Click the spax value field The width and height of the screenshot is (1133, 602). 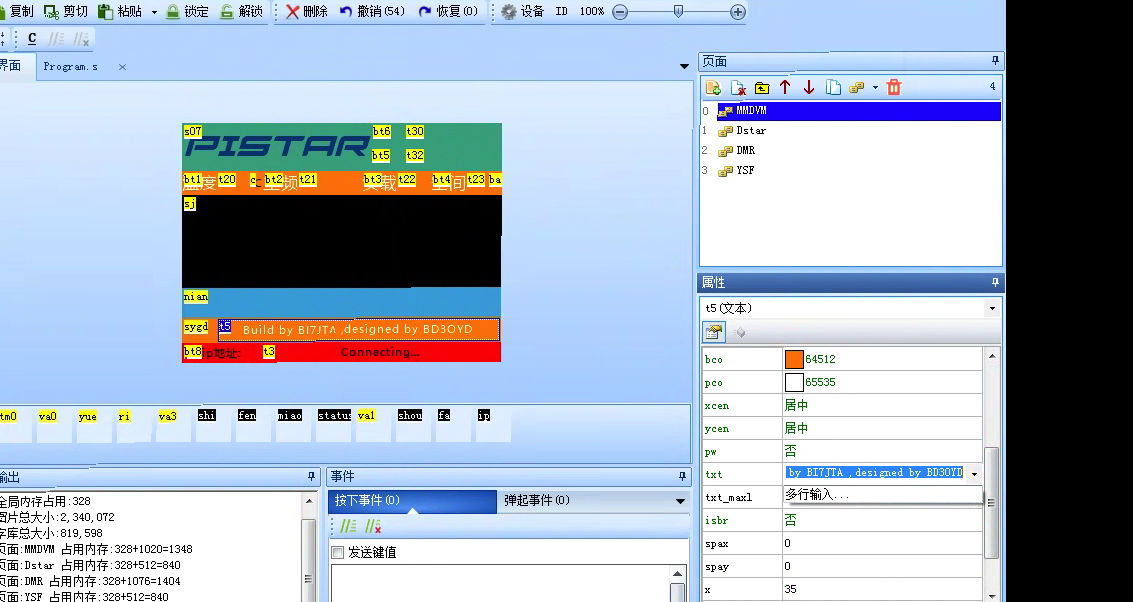click(x=882, y=543)
